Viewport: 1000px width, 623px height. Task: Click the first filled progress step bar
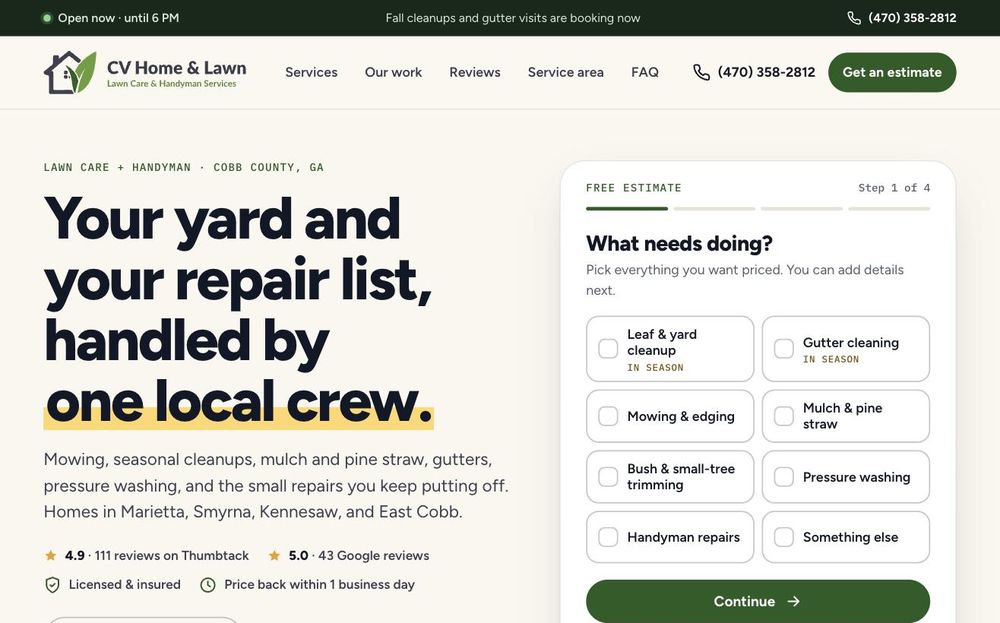[x=627, y=209]
